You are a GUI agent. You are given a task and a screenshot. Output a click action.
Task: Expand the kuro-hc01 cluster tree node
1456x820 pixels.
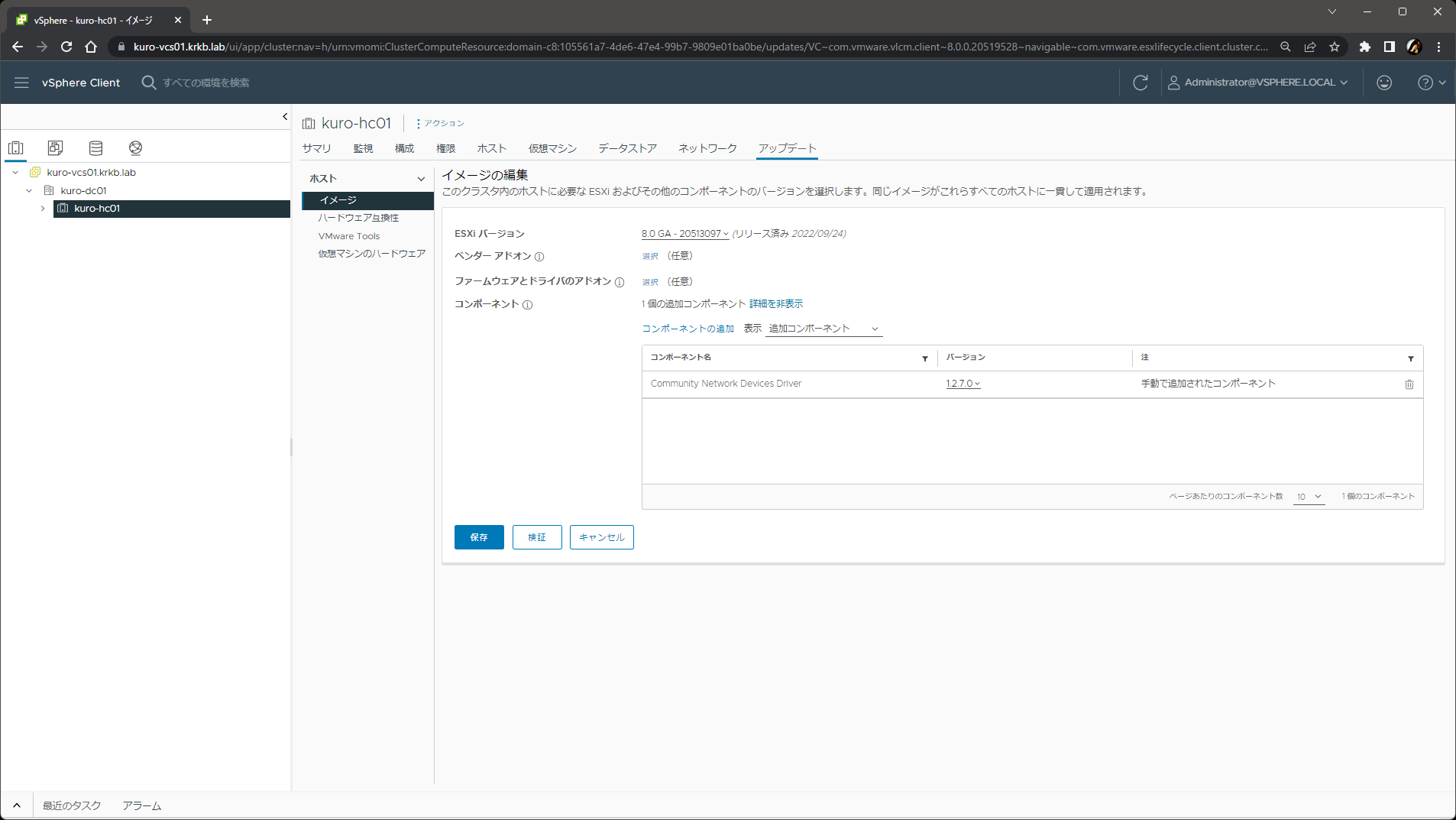43,209
